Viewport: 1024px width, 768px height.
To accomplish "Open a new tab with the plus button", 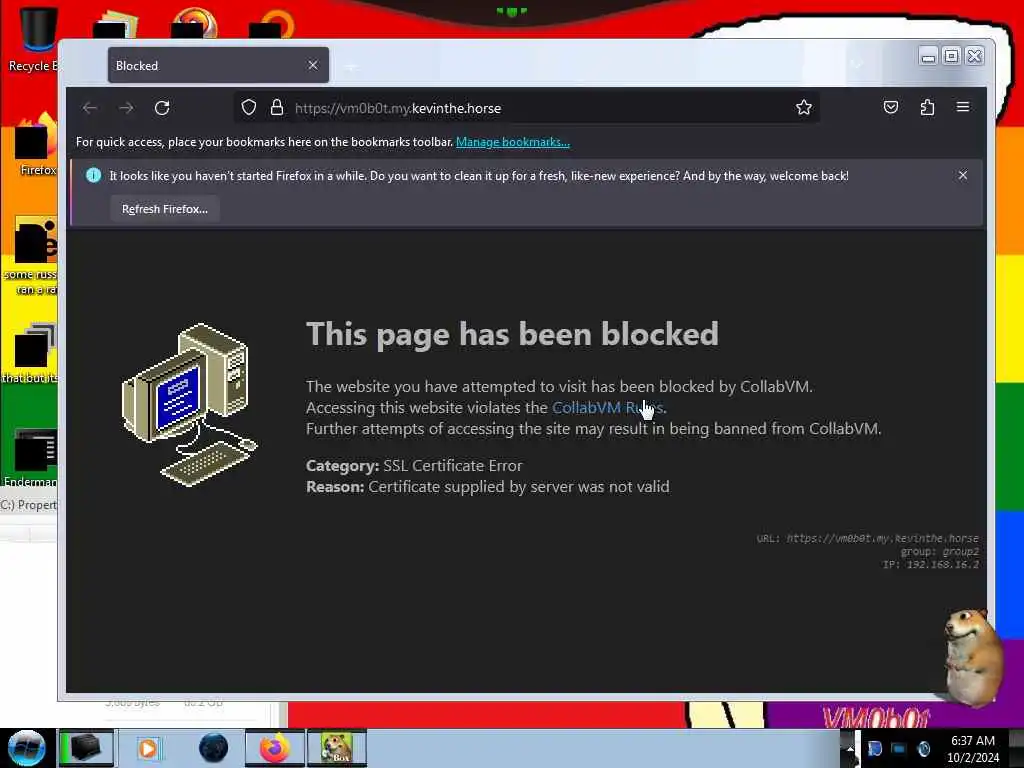I will (x=351, y=66).
